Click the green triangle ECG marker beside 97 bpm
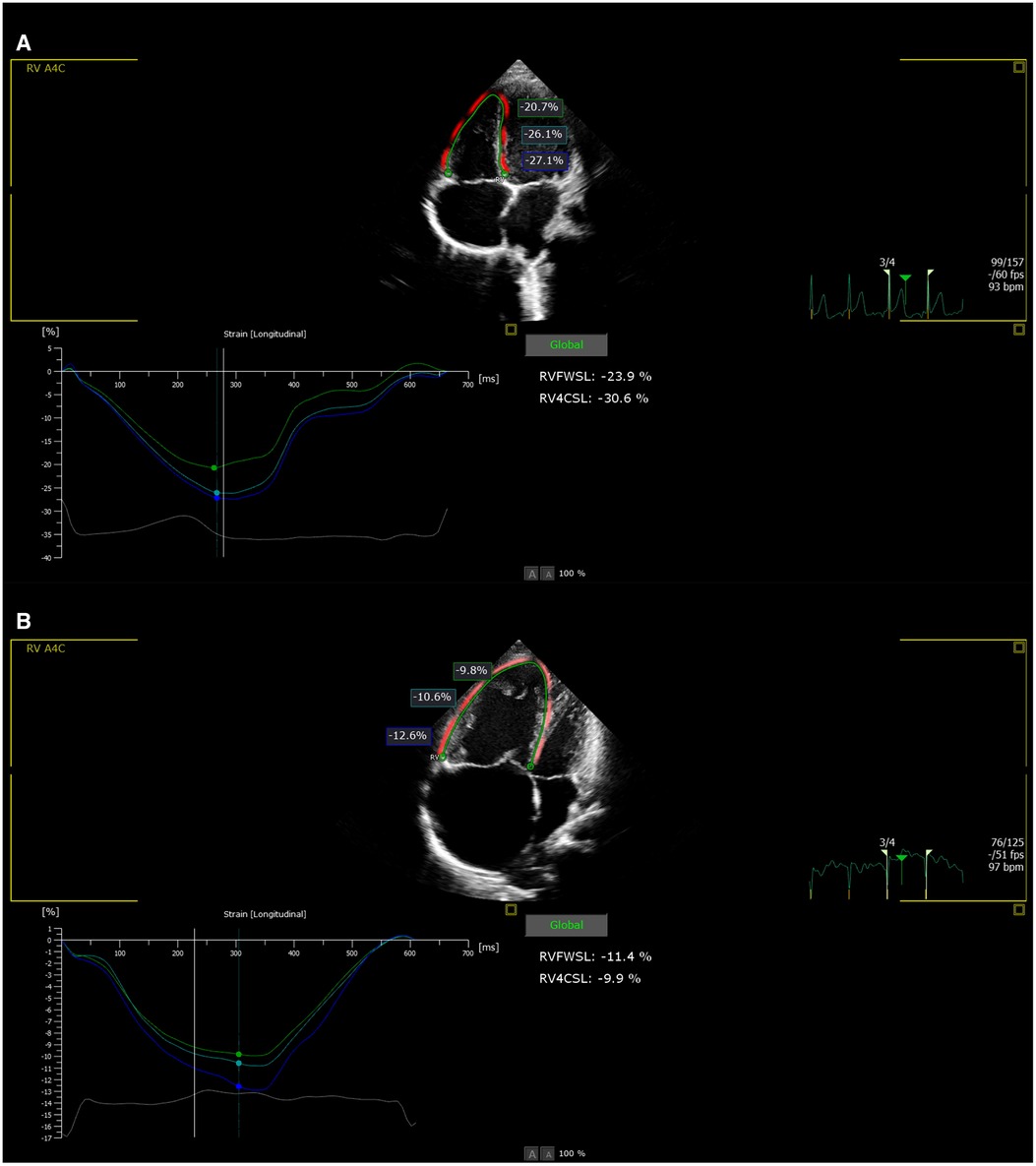 [x=901, y=858]
